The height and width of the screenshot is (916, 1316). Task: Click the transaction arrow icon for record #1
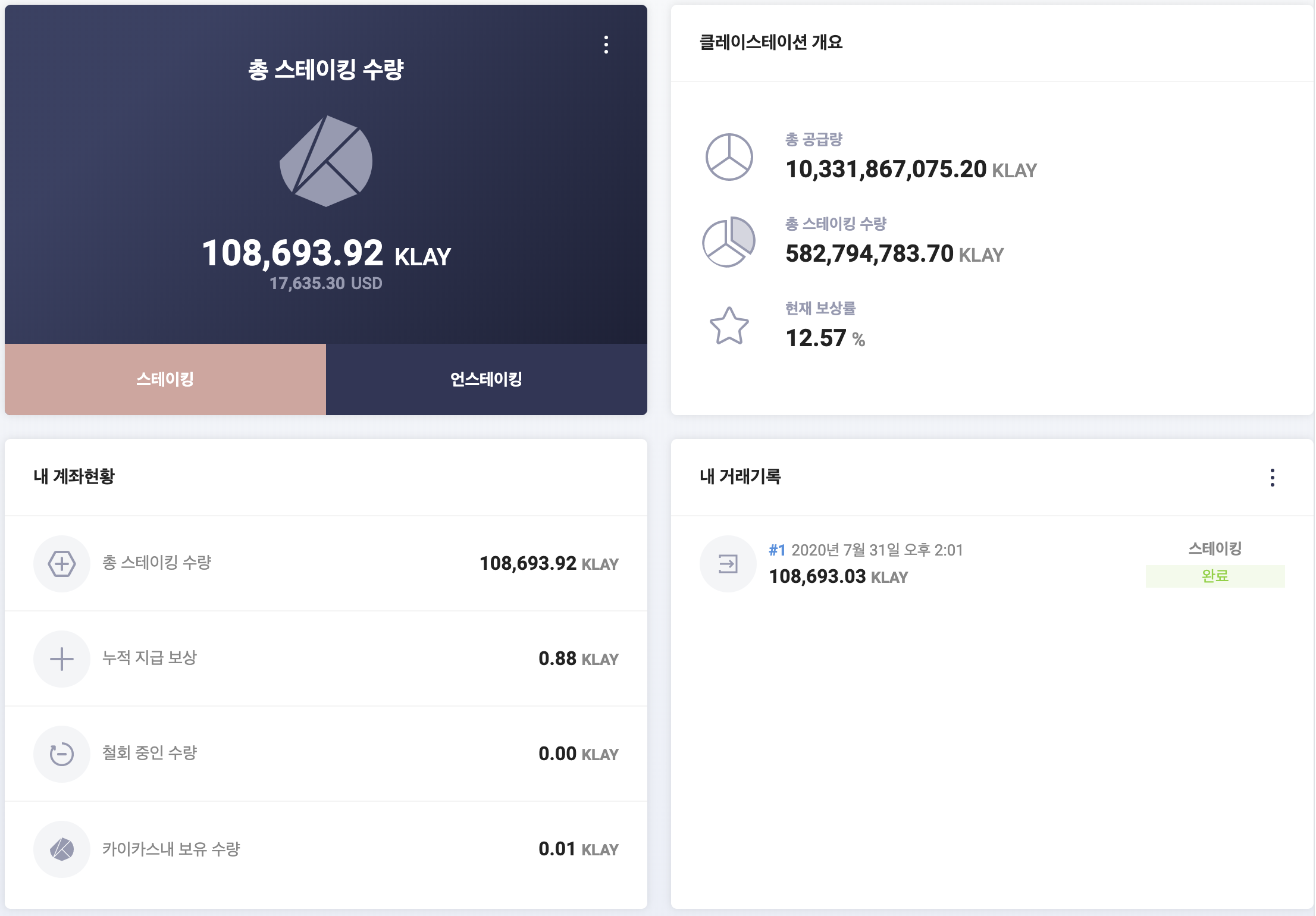[728, 563]
